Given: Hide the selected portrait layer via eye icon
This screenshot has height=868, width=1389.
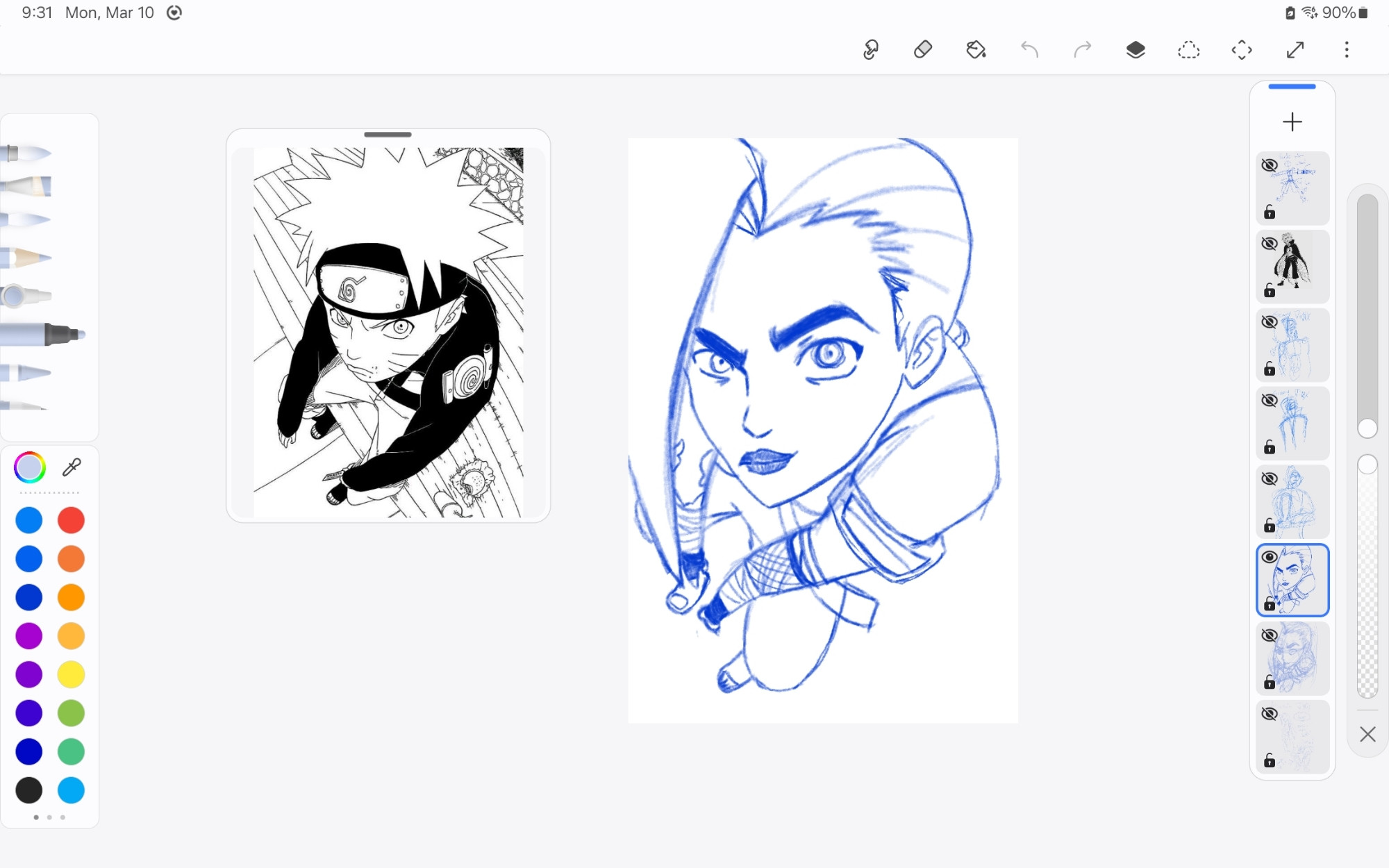Looking at the screenshot, I should 1270,557.
